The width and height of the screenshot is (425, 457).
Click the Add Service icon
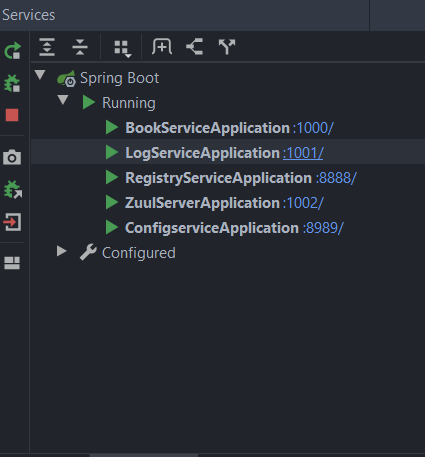point(162,47)
